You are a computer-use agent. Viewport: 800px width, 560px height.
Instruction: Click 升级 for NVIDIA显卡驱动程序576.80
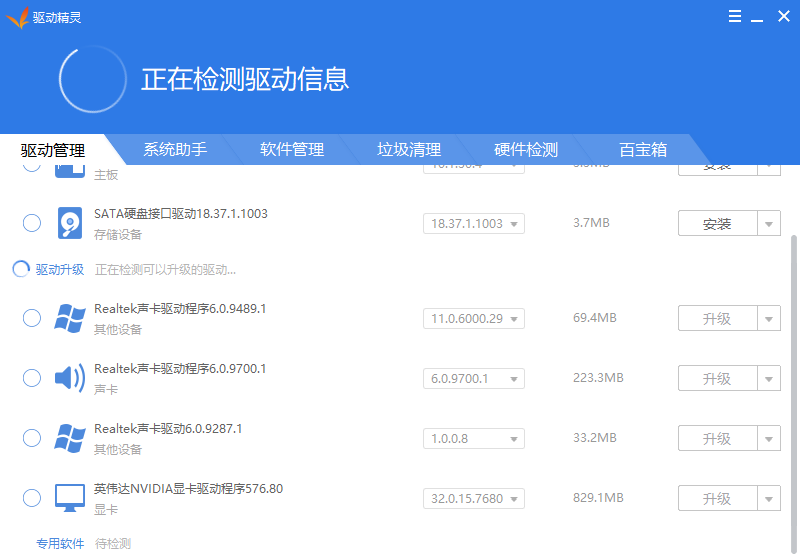717,498
